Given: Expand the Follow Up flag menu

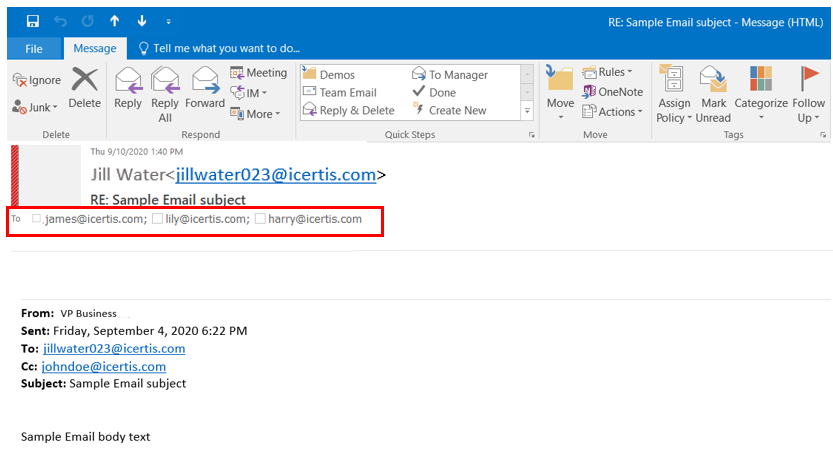Looking at the screenshot, I should click(809, 92).
